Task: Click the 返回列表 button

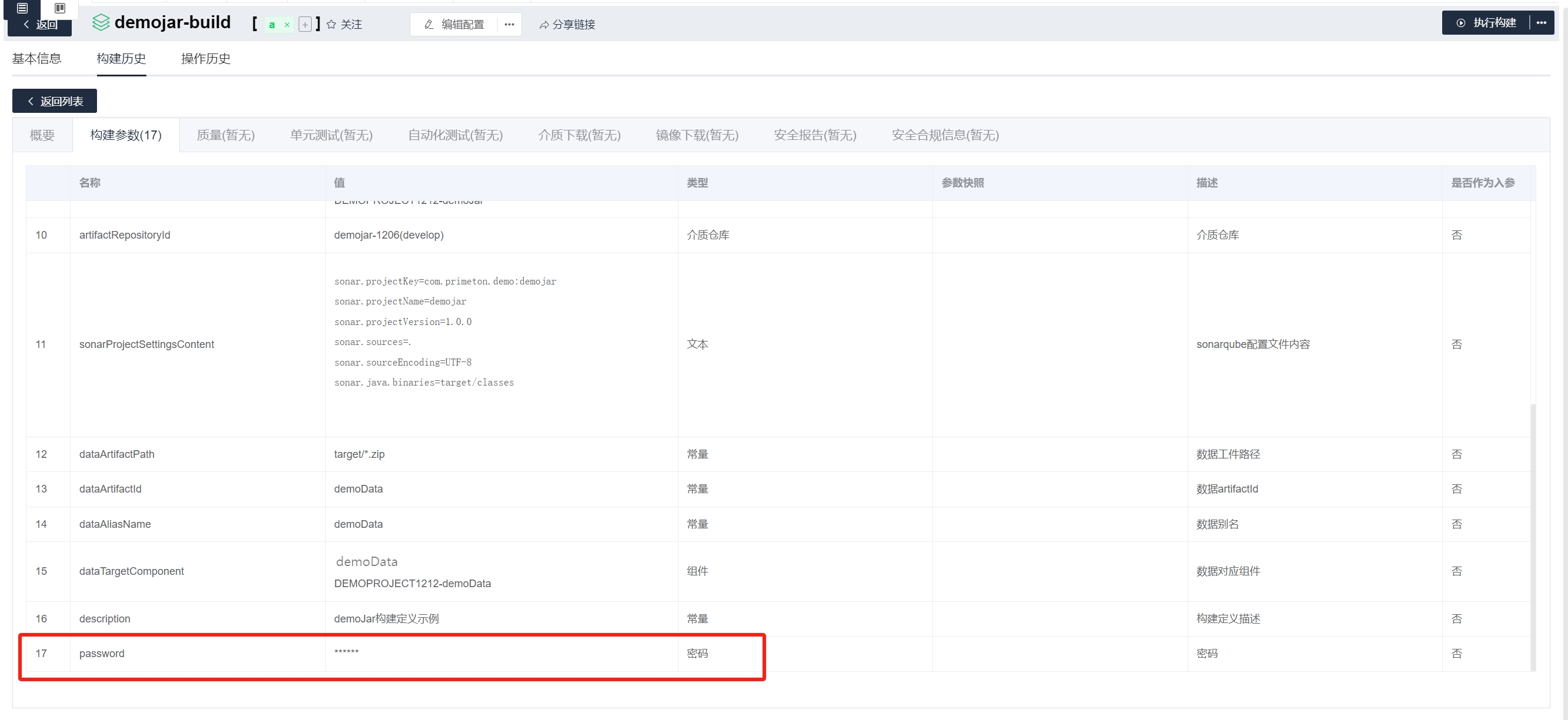Action: coord(55,101)
